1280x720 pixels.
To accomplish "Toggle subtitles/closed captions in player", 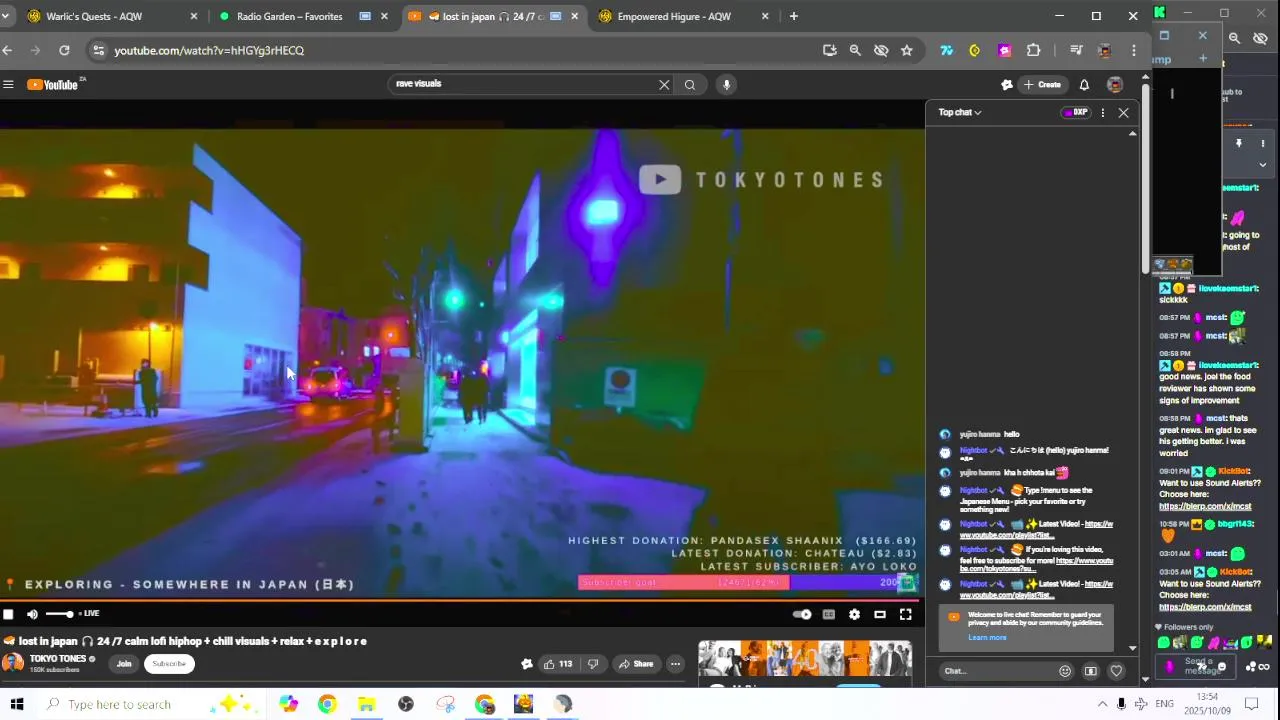I will point(829,614).
